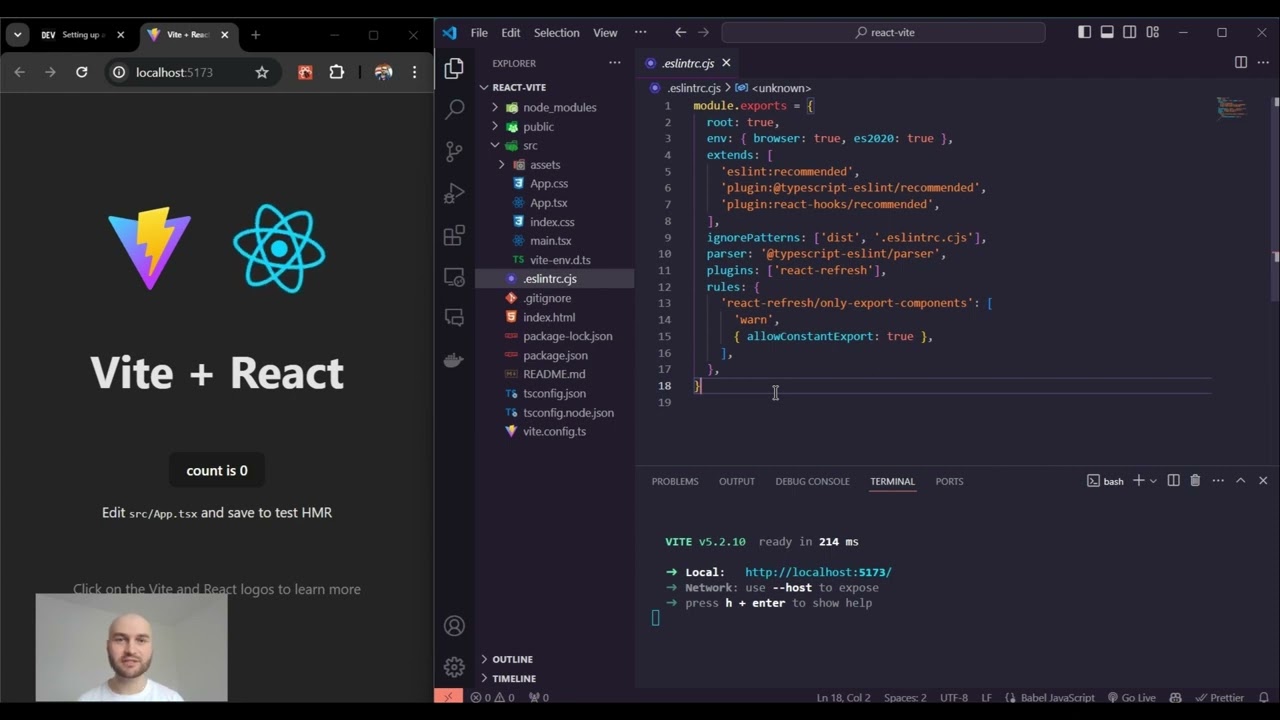The width and height of the screenshot is (1280, 720).
Task: Open the http://localhost:5173/ terminal link
Action: coord(818,572)
